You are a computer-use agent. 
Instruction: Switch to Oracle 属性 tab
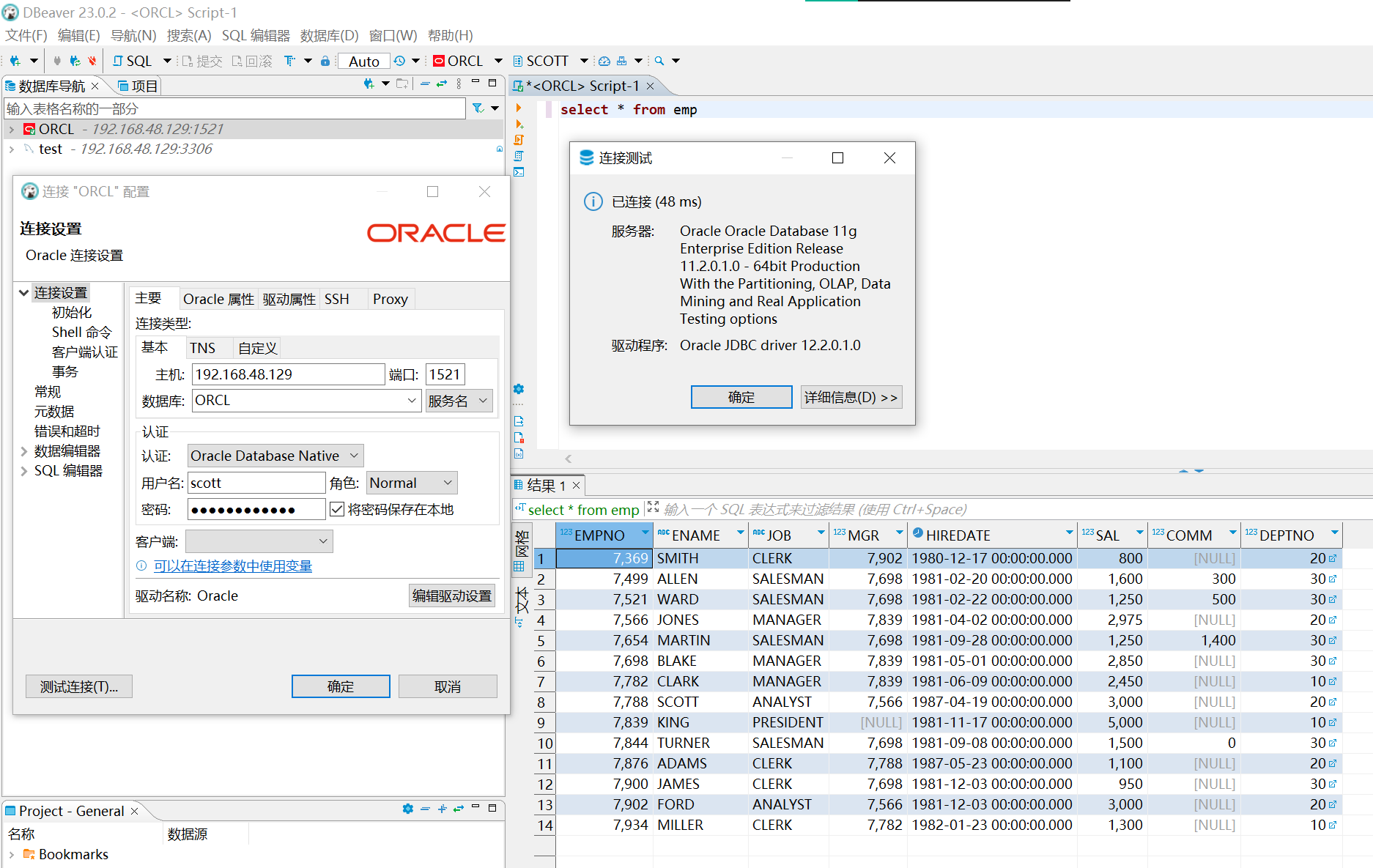pos(218,299)
